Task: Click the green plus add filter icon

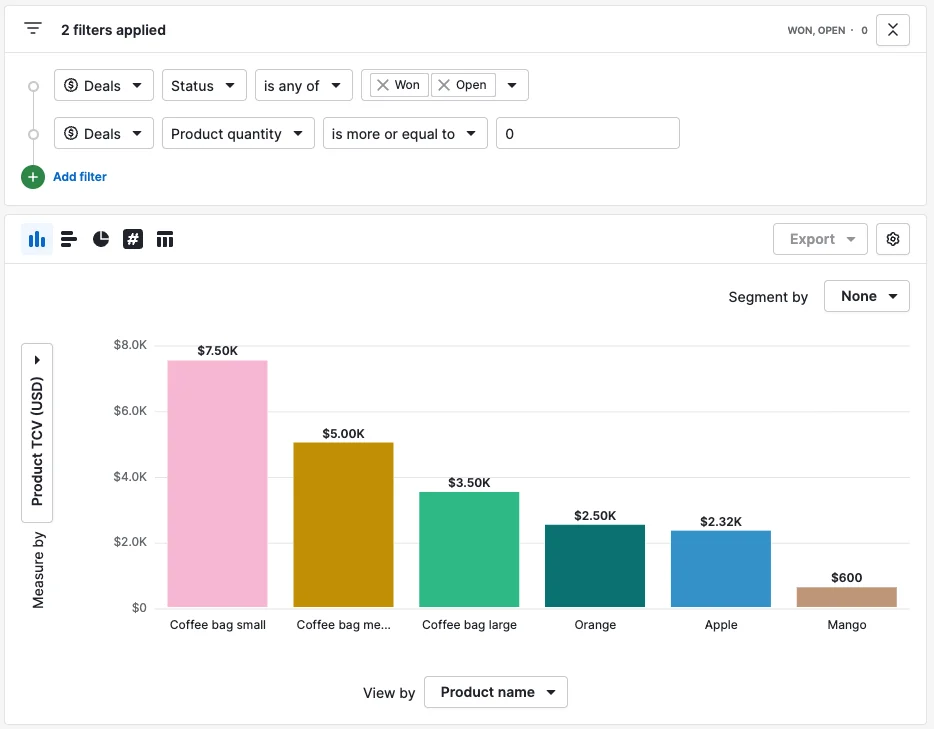Action: pyautogui.click(x=33, y=177)
